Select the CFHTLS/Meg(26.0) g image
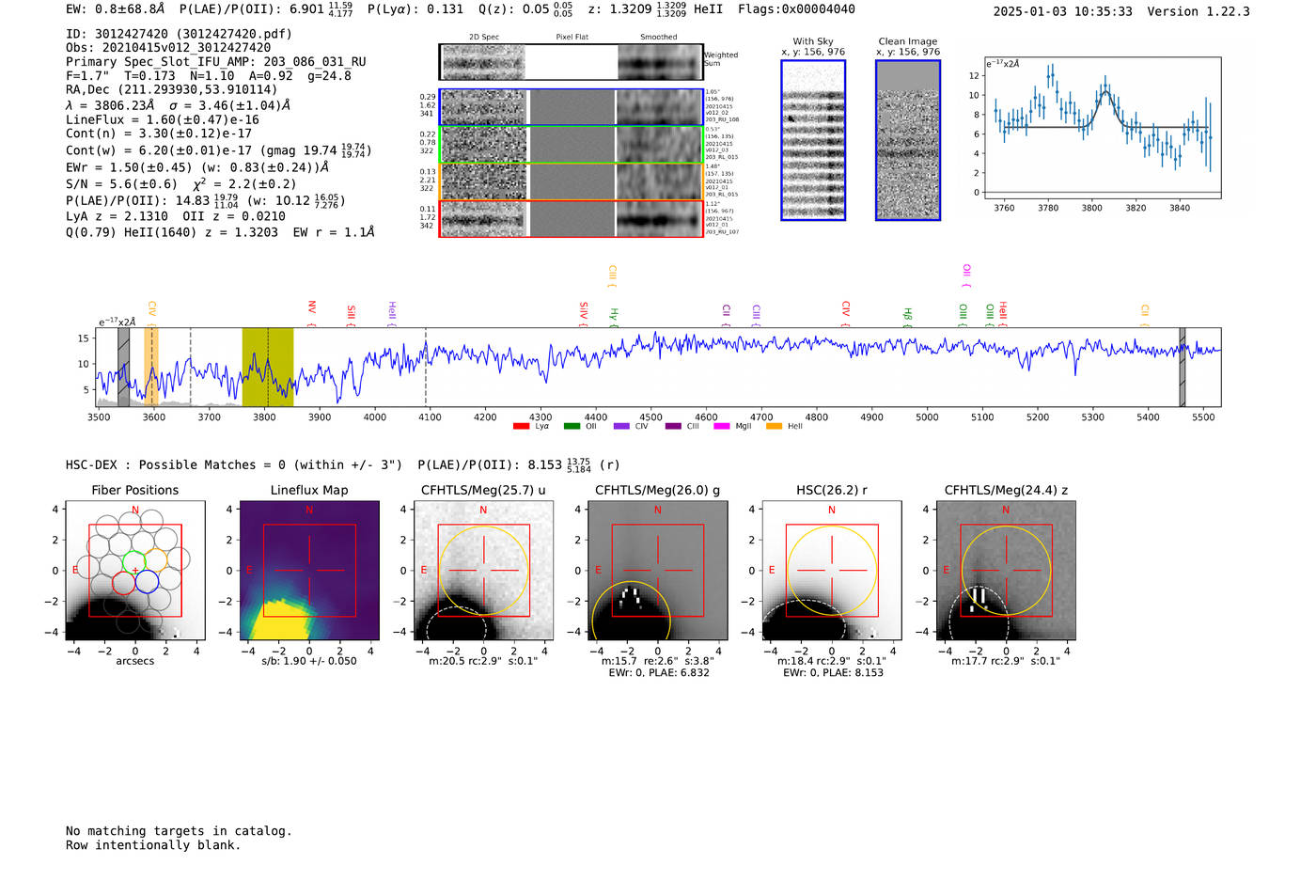 [657, 571]
